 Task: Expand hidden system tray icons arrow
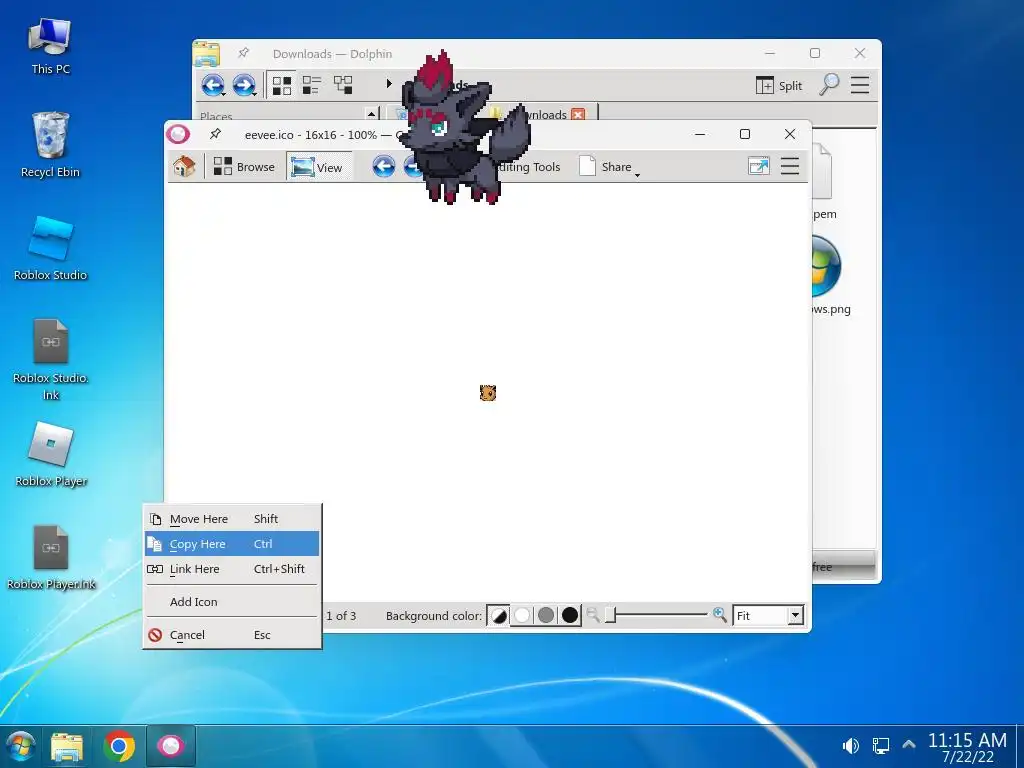pyautogui.click(x=908, y=744)
